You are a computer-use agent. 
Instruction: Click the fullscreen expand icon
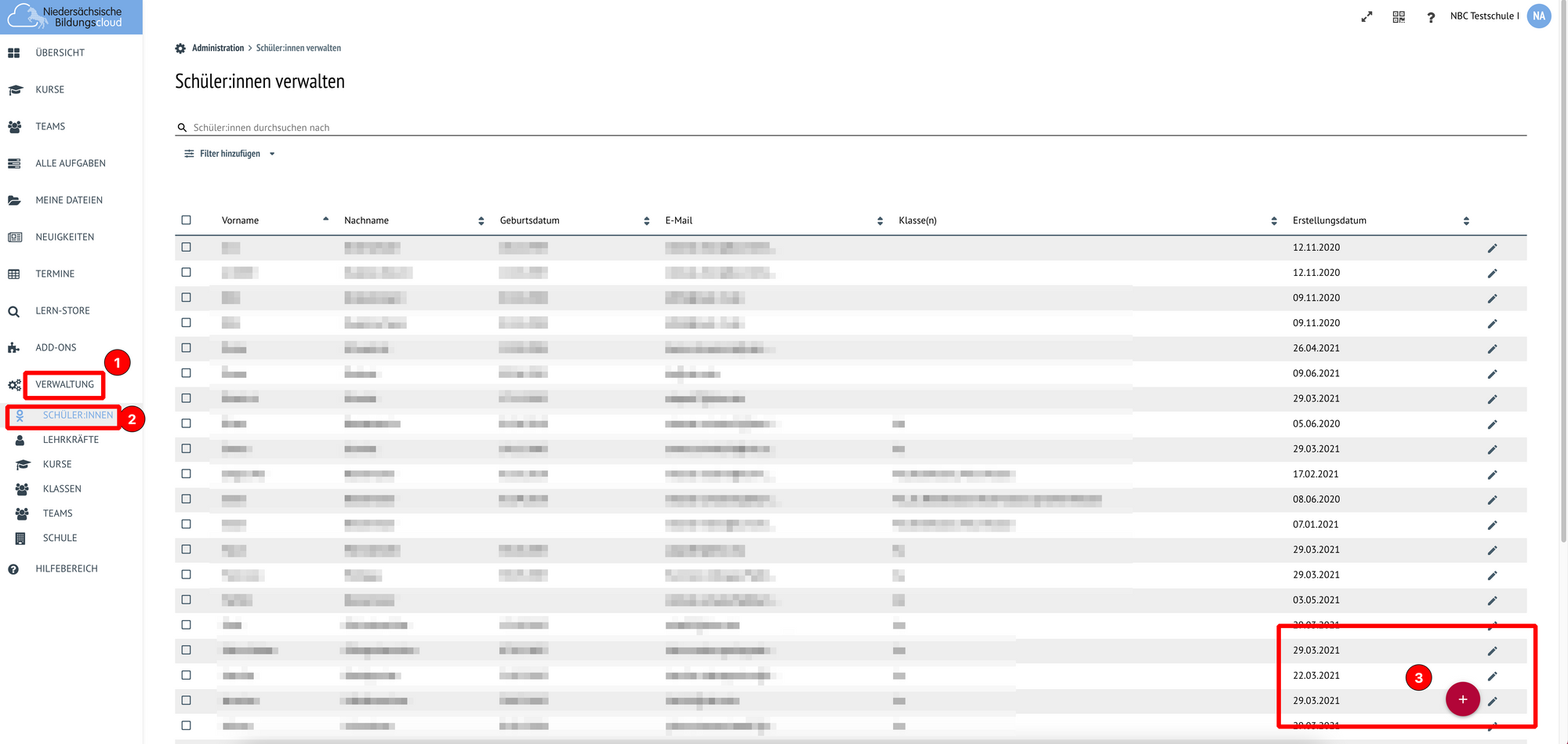[x=1367, y=16]
